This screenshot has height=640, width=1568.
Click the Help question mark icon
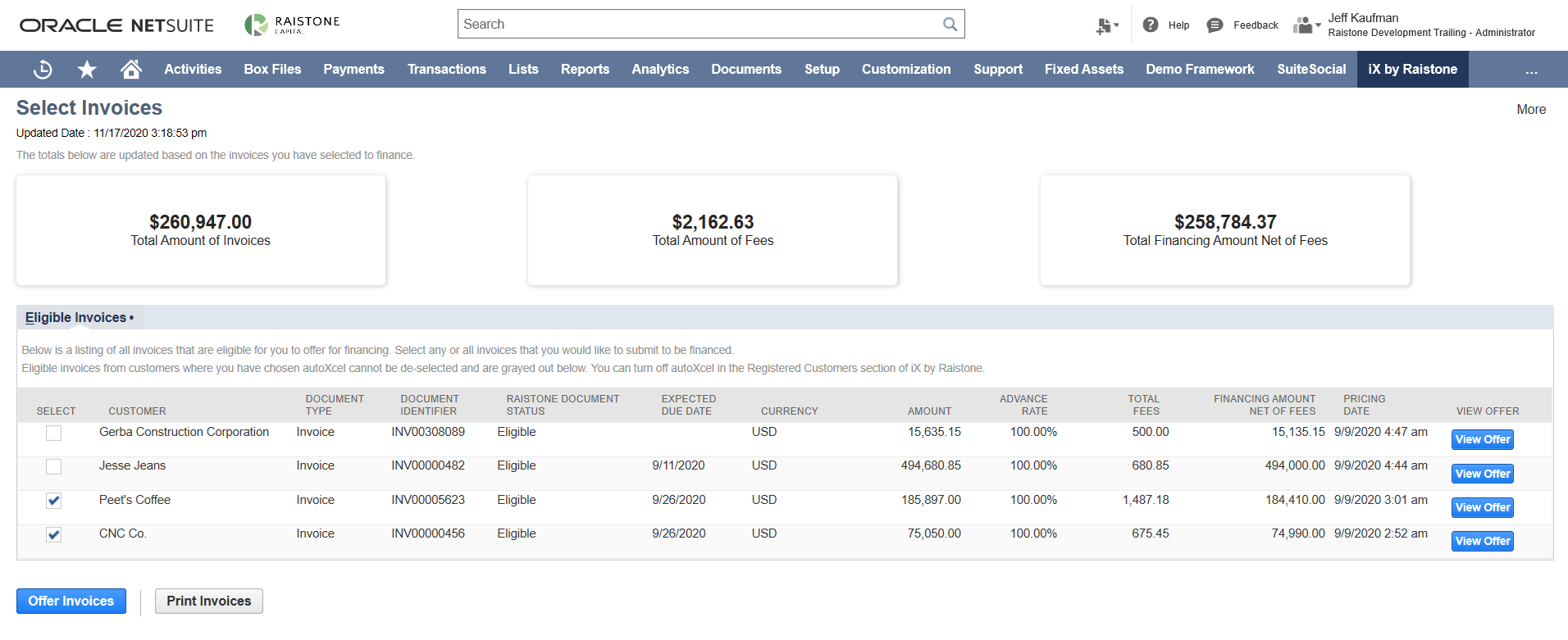(x=1151, y=25)
